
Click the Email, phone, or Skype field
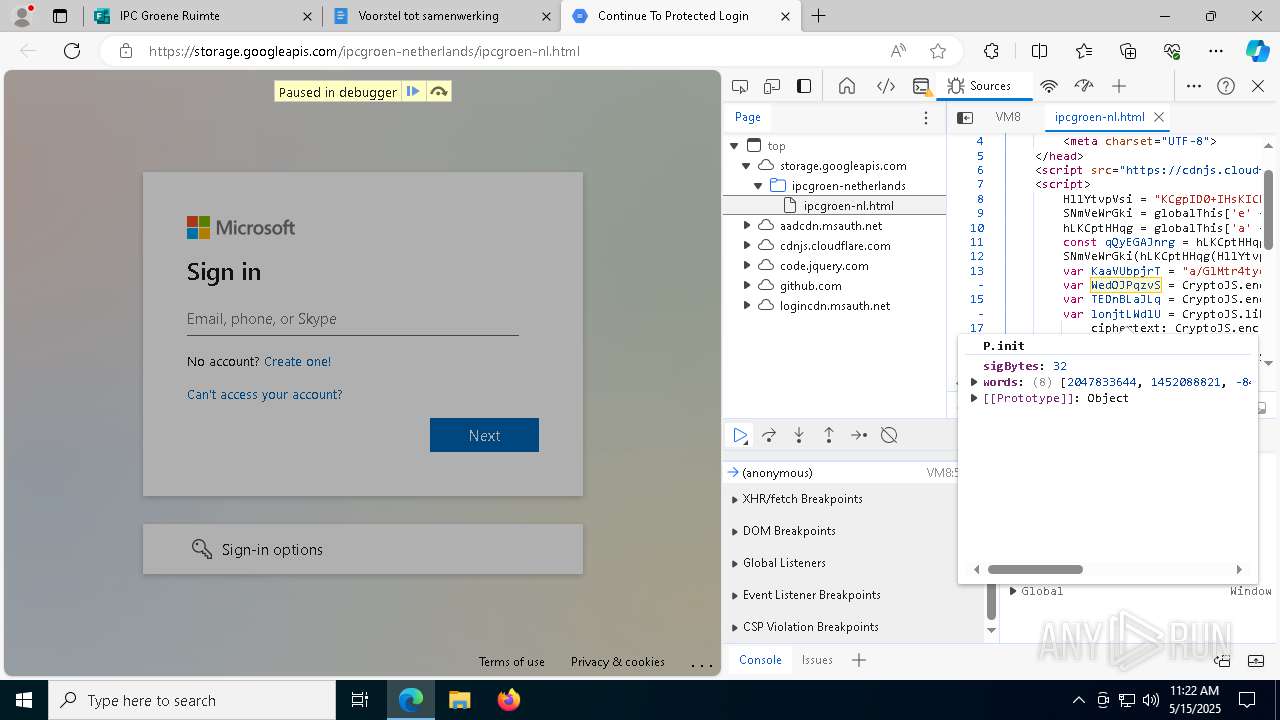[x=352, y=319]
